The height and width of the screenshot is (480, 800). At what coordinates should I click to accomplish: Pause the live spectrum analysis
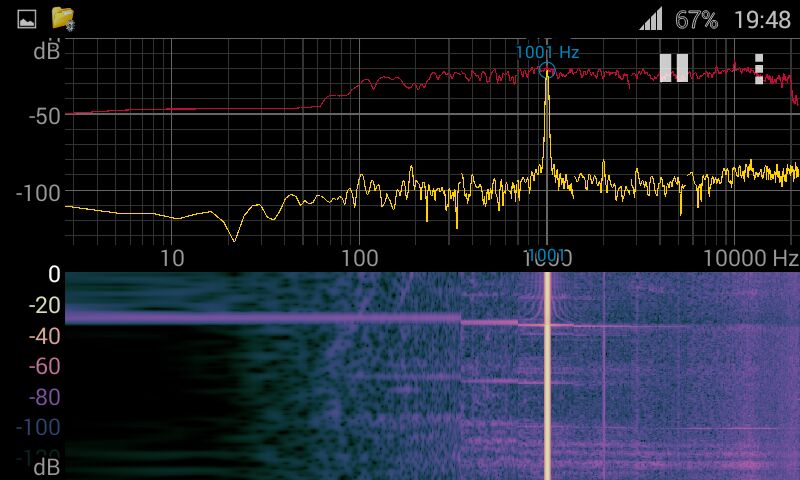point(673,67)
